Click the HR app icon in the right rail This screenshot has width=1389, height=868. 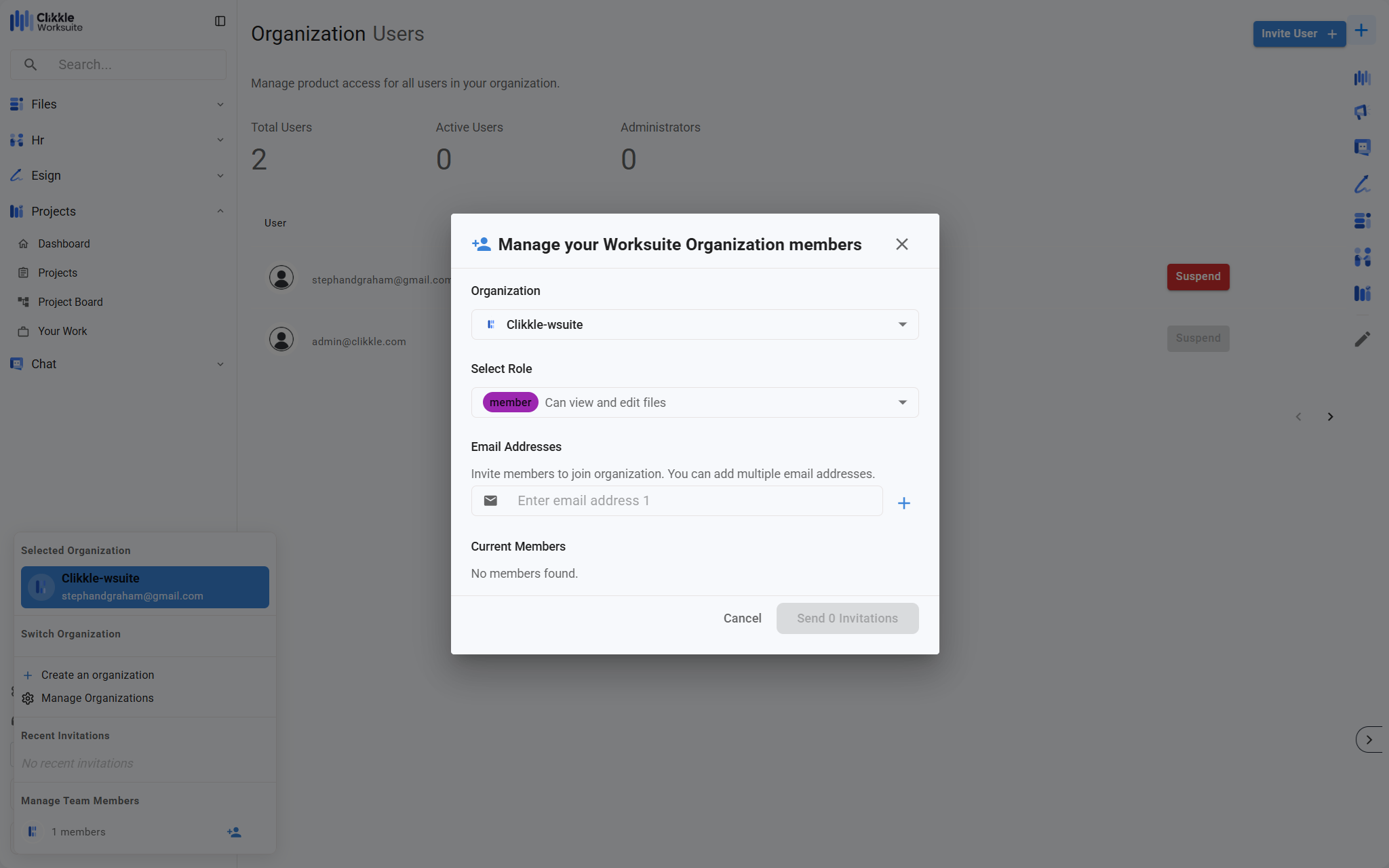point(1362,257)
